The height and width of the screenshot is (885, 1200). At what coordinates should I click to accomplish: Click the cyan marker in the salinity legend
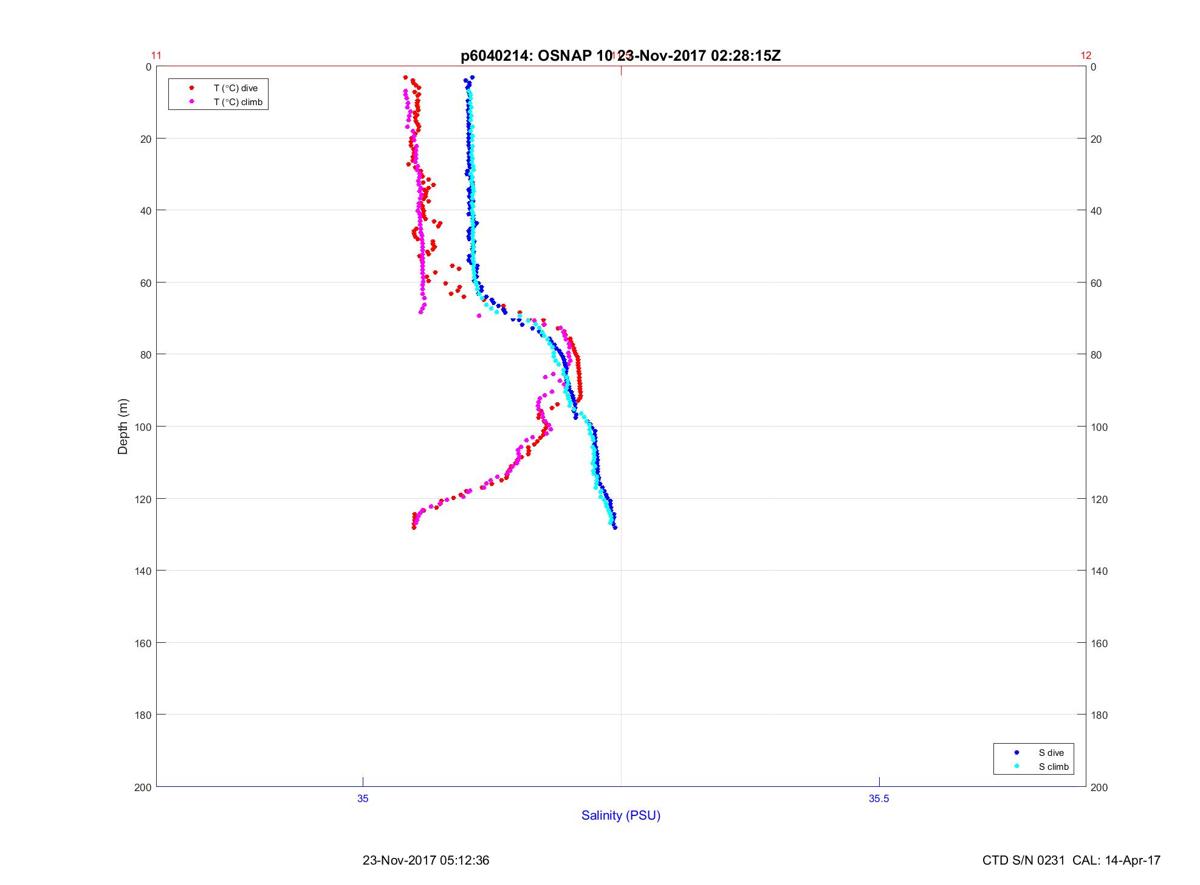click(x=1016, y=766)
